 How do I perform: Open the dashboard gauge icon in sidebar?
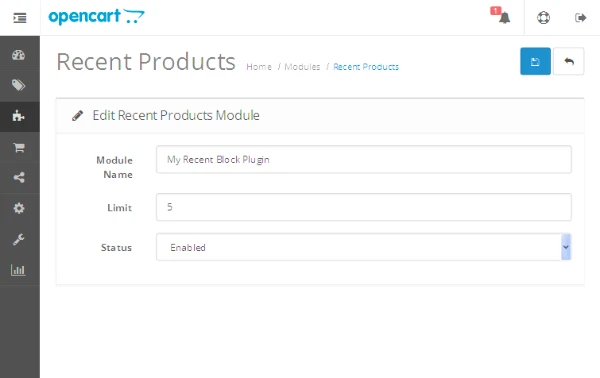18,55
